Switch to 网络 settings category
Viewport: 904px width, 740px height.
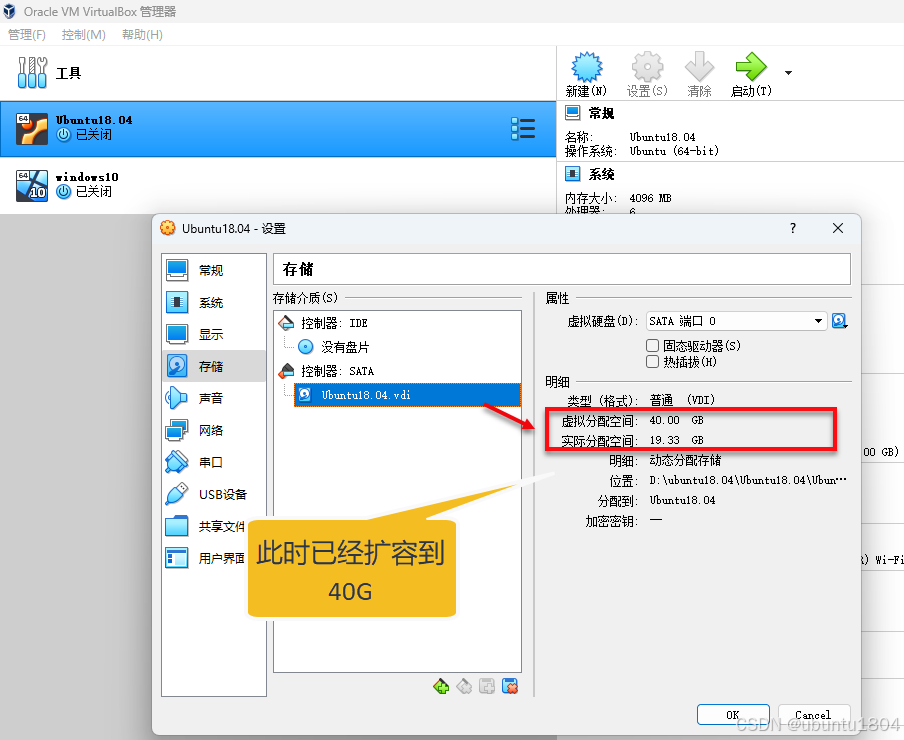[x=214, y=430]
